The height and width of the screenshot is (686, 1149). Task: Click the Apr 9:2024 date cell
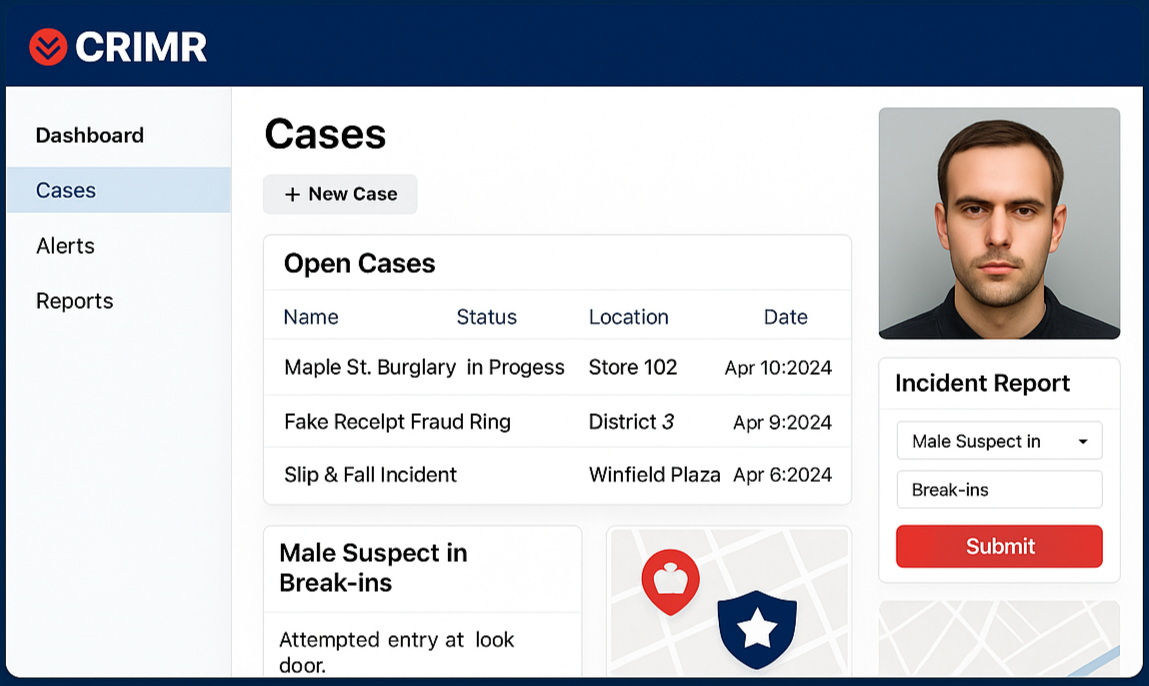[x=783, y=422]
